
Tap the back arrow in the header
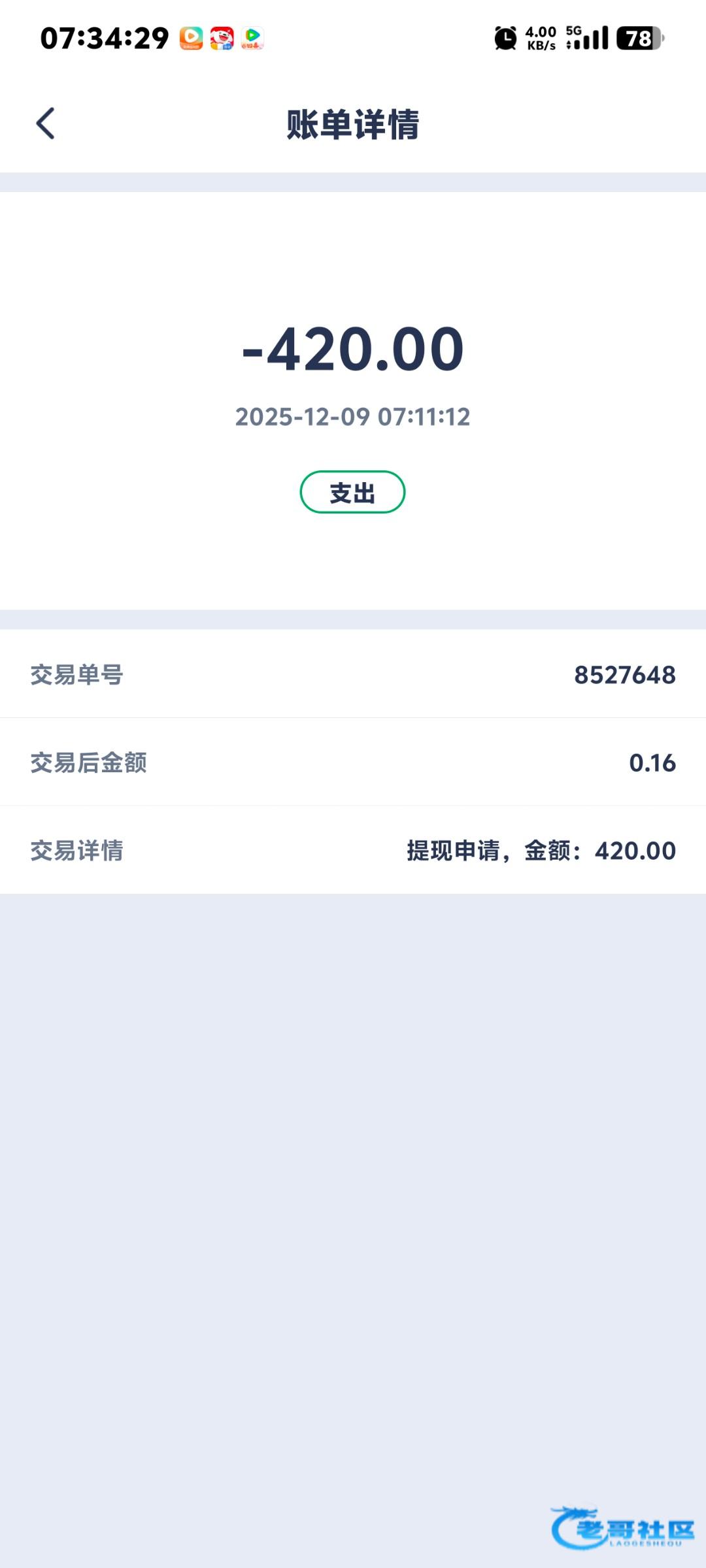point(45,123)
